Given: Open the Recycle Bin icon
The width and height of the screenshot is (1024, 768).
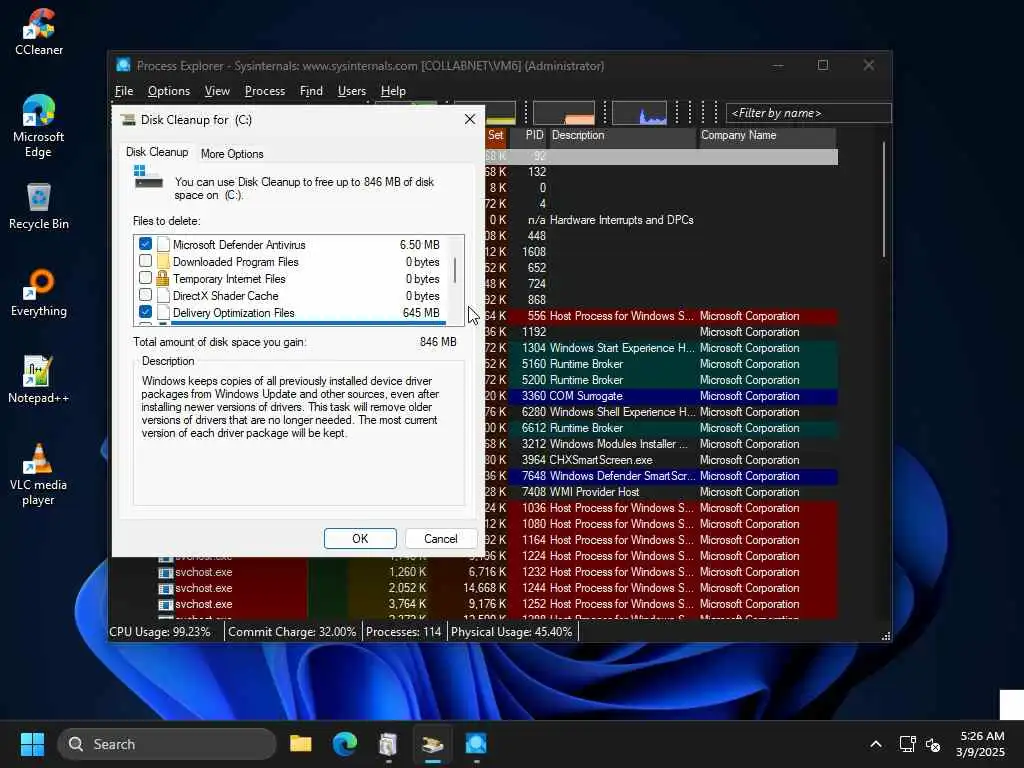Looking at the screenshot, I should pyautogui.click(x=39, y=206).
